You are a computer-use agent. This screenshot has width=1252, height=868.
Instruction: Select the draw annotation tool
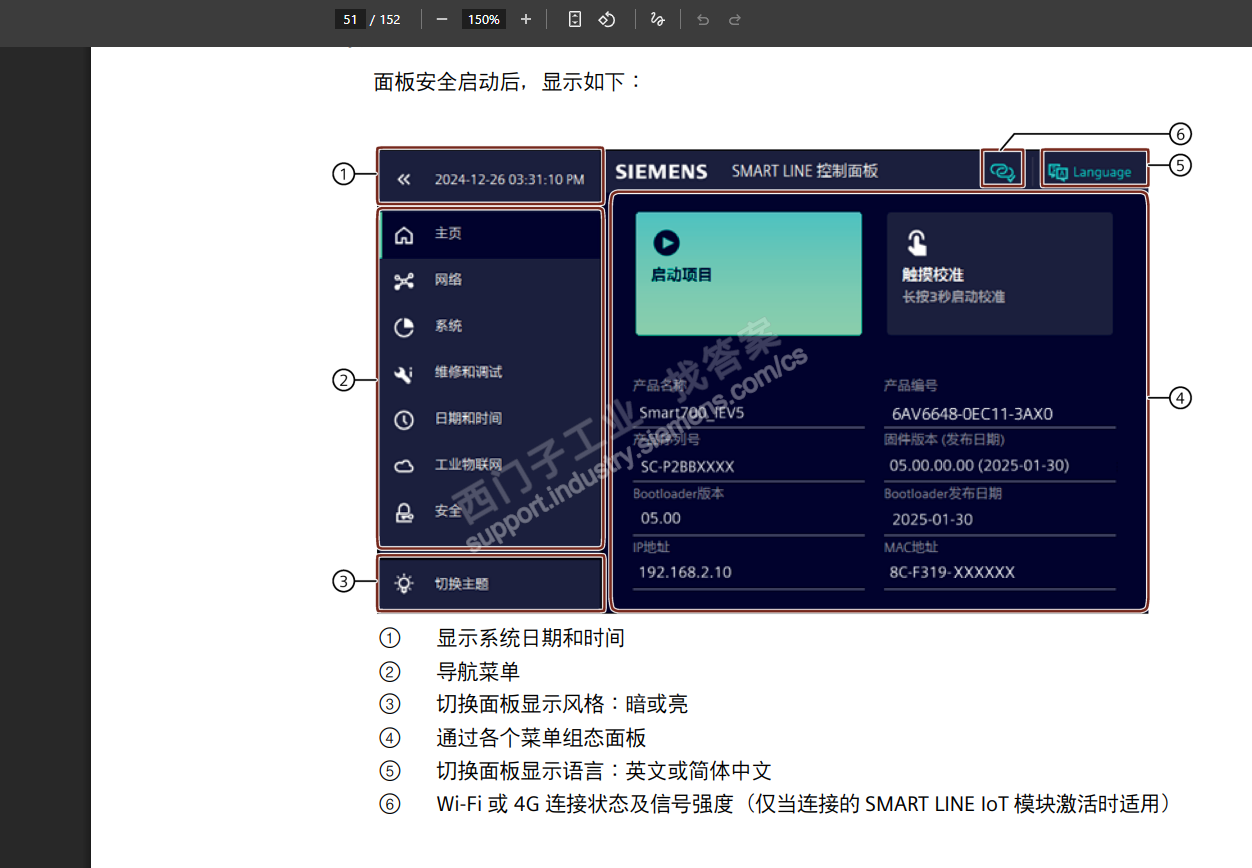pos(657,19)
